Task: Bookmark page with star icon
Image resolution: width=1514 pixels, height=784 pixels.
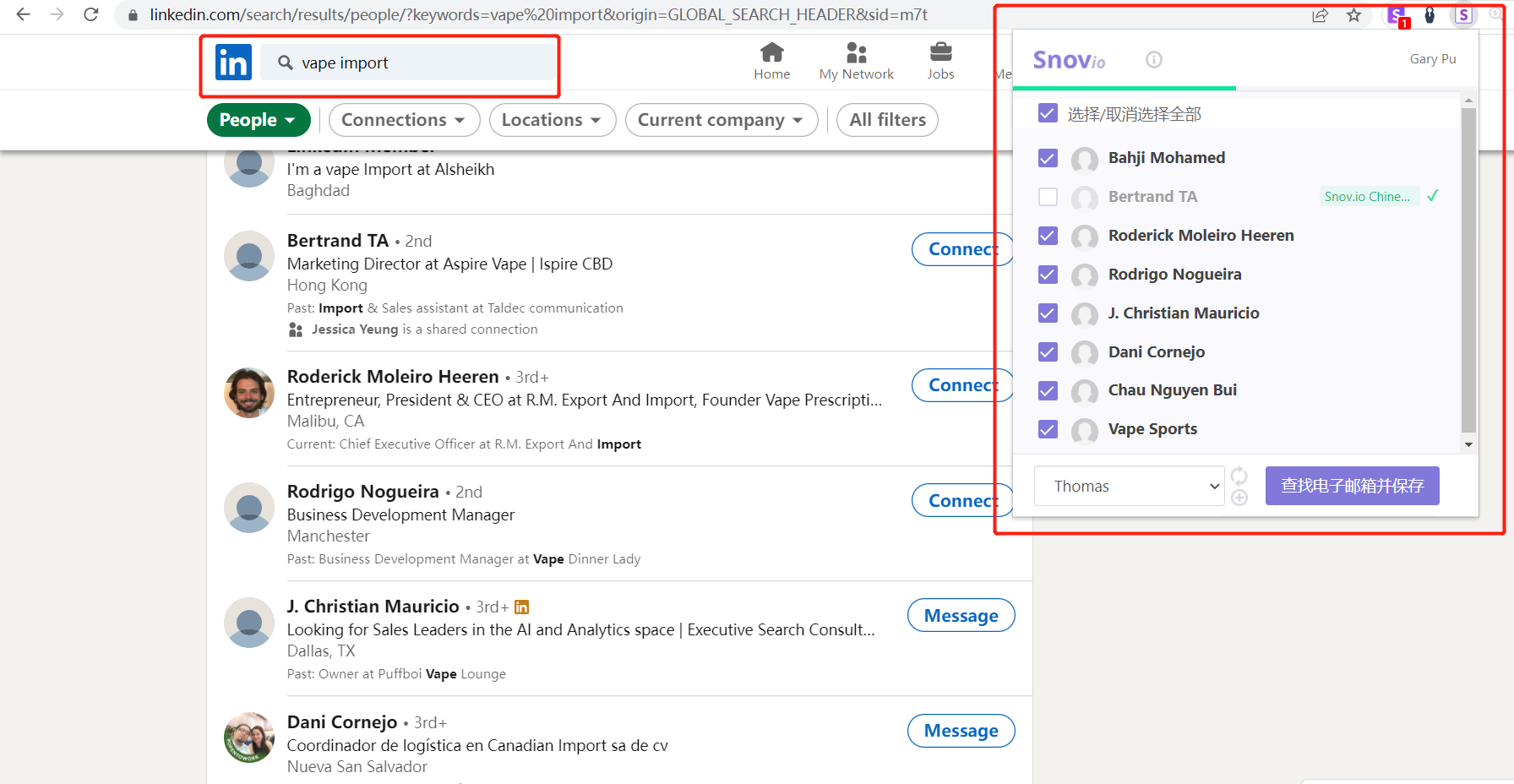Action: 1354,15
